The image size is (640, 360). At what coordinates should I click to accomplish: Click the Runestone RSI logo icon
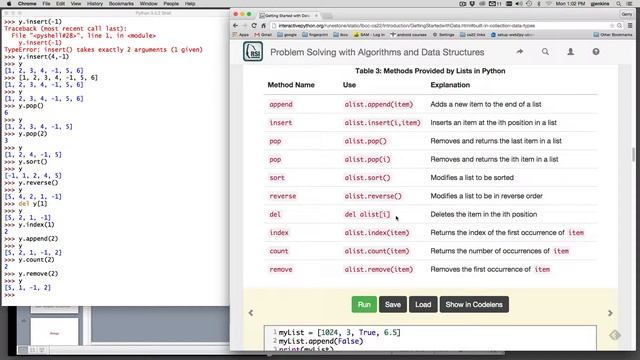tap(253, 52)
